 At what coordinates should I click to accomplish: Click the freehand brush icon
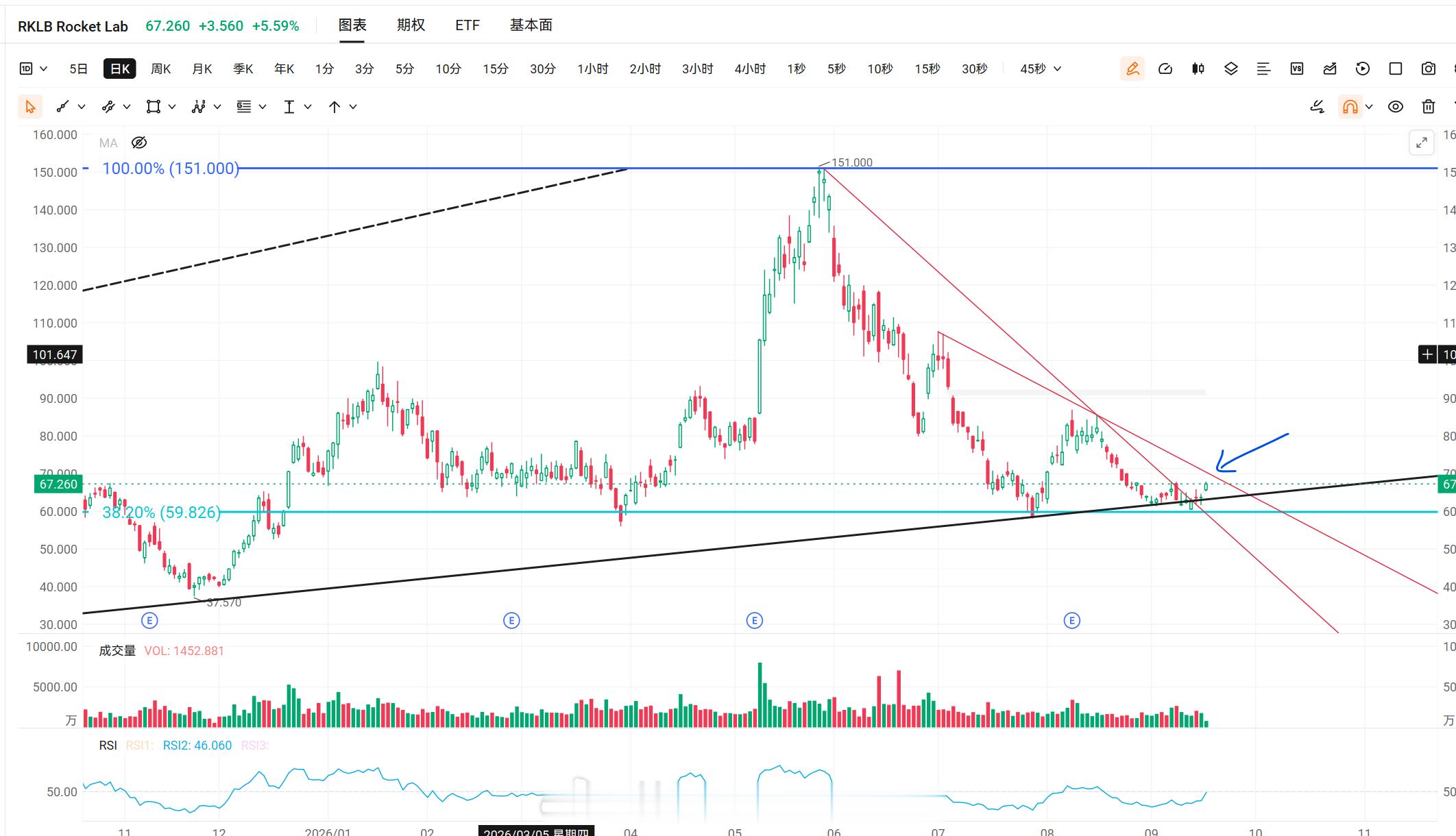(1317, 107)
